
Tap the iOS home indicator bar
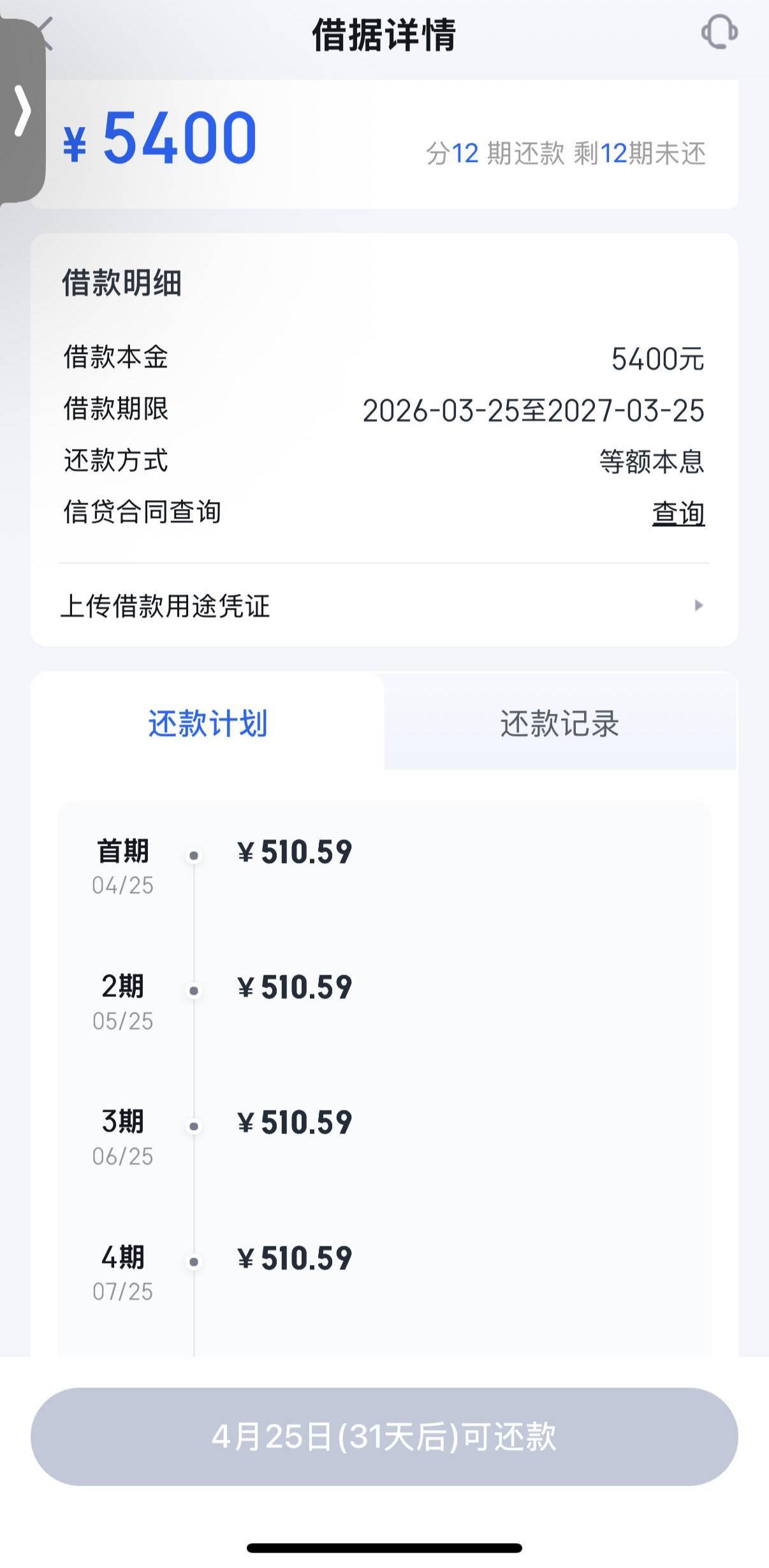pos(384,1548)
